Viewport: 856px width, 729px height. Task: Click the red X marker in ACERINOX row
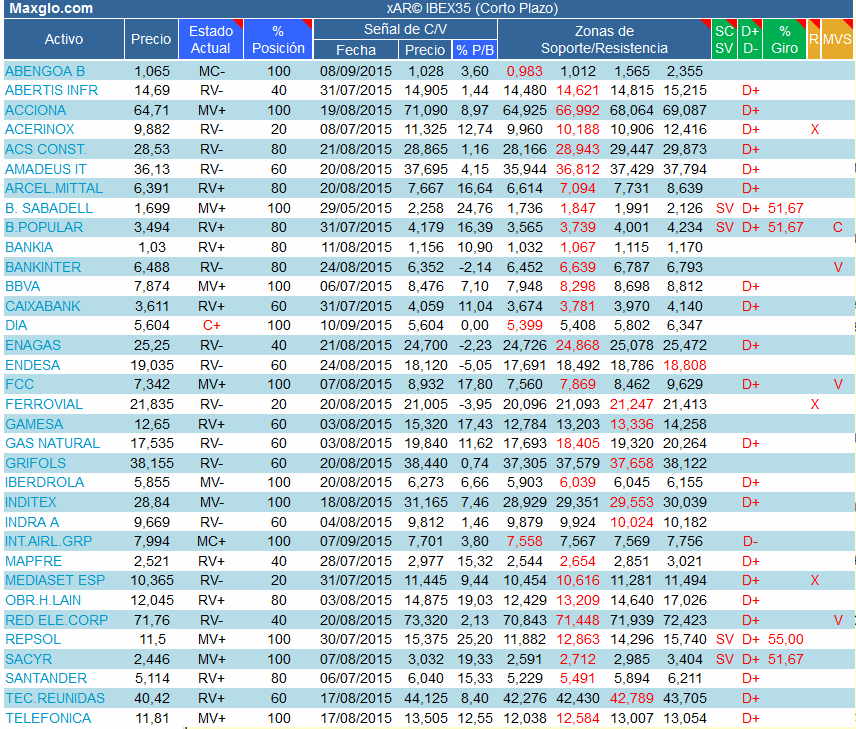click(814, 130)
